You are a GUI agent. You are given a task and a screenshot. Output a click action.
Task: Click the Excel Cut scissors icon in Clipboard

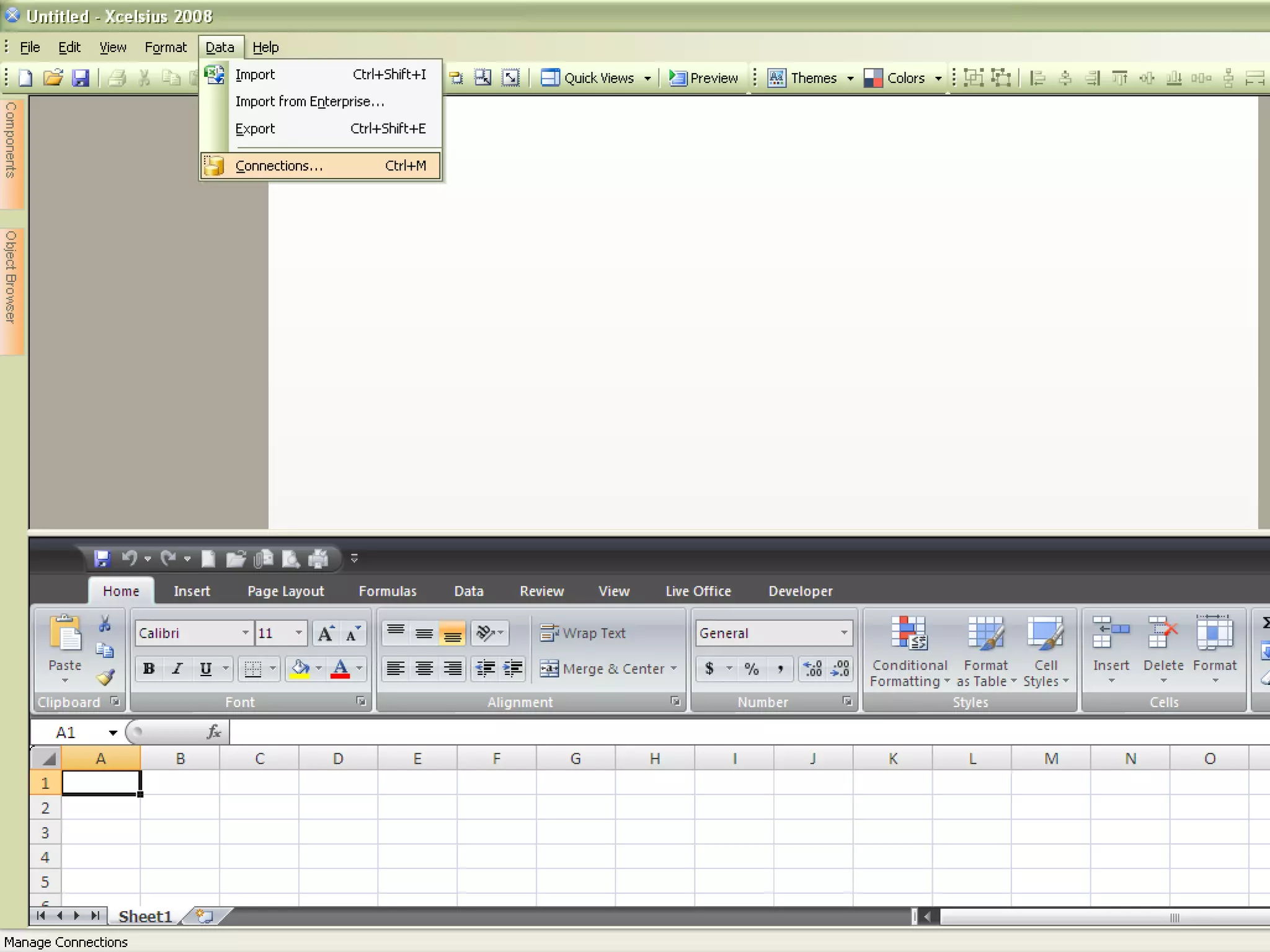(105, 624)
